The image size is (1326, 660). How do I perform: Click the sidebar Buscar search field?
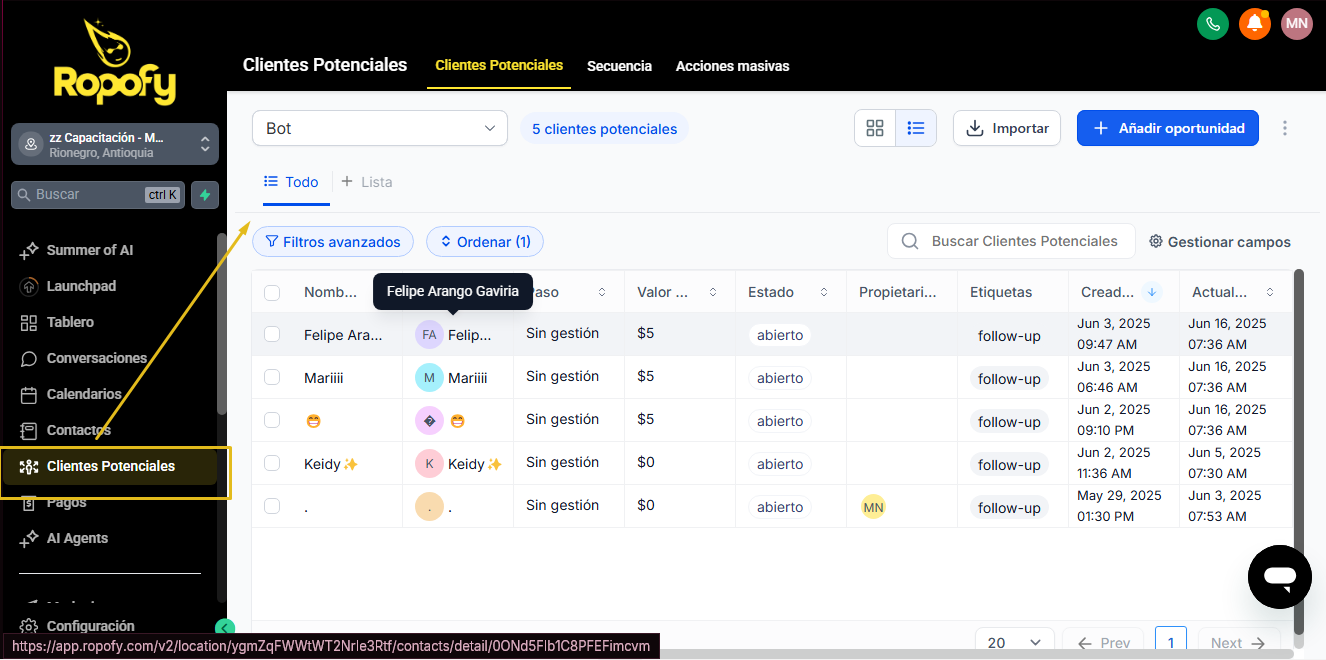point(98,195)
